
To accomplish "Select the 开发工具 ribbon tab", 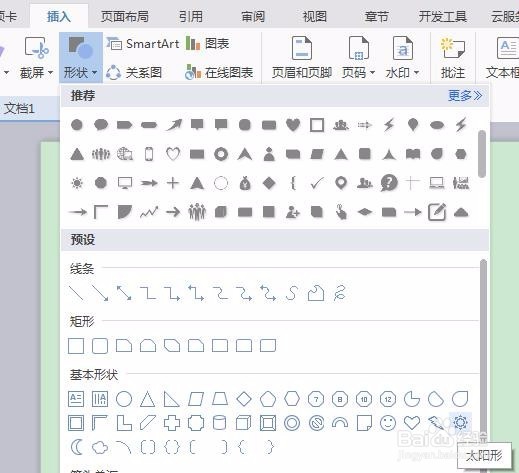I will pos(443,16).
